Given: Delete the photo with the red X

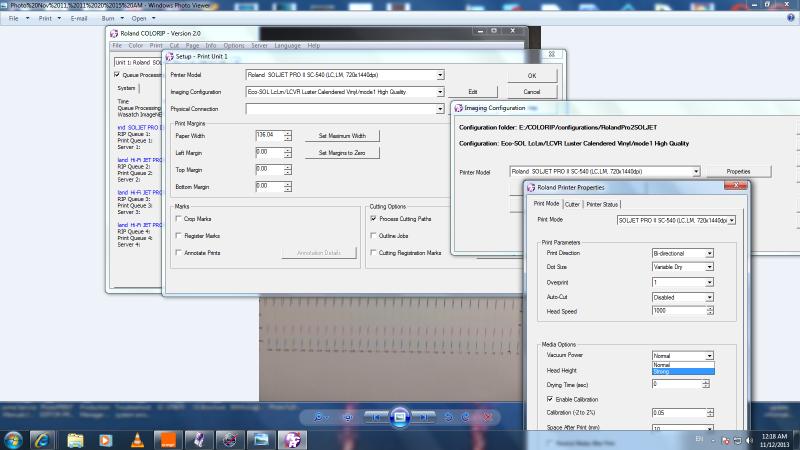Looking at the screenshot, I should (x=488, y=417).
